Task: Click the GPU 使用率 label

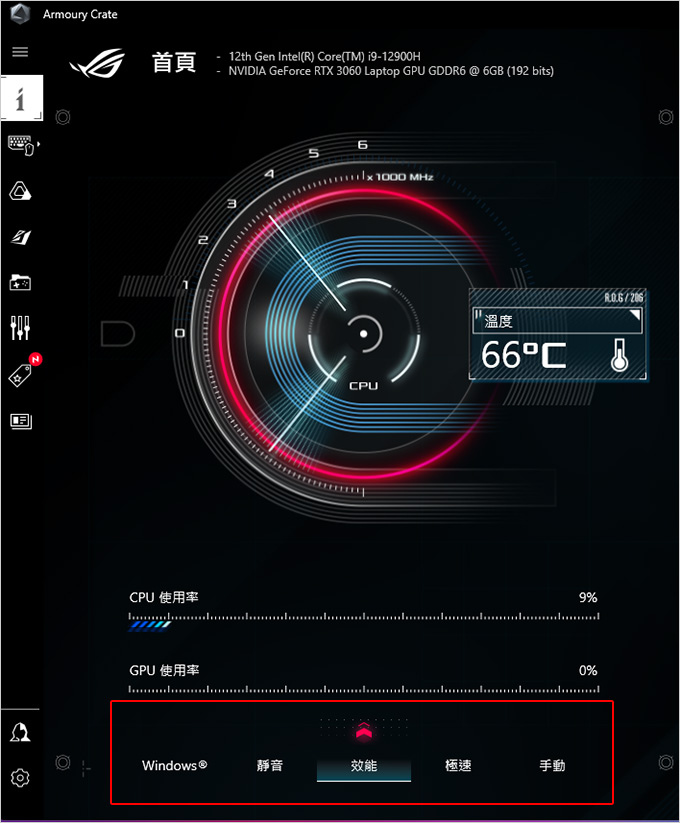Action: click(164, 670)
